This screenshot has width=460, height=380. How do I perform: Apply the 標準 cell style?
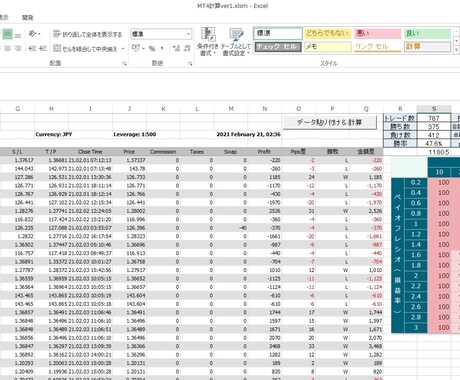(278, 33)
